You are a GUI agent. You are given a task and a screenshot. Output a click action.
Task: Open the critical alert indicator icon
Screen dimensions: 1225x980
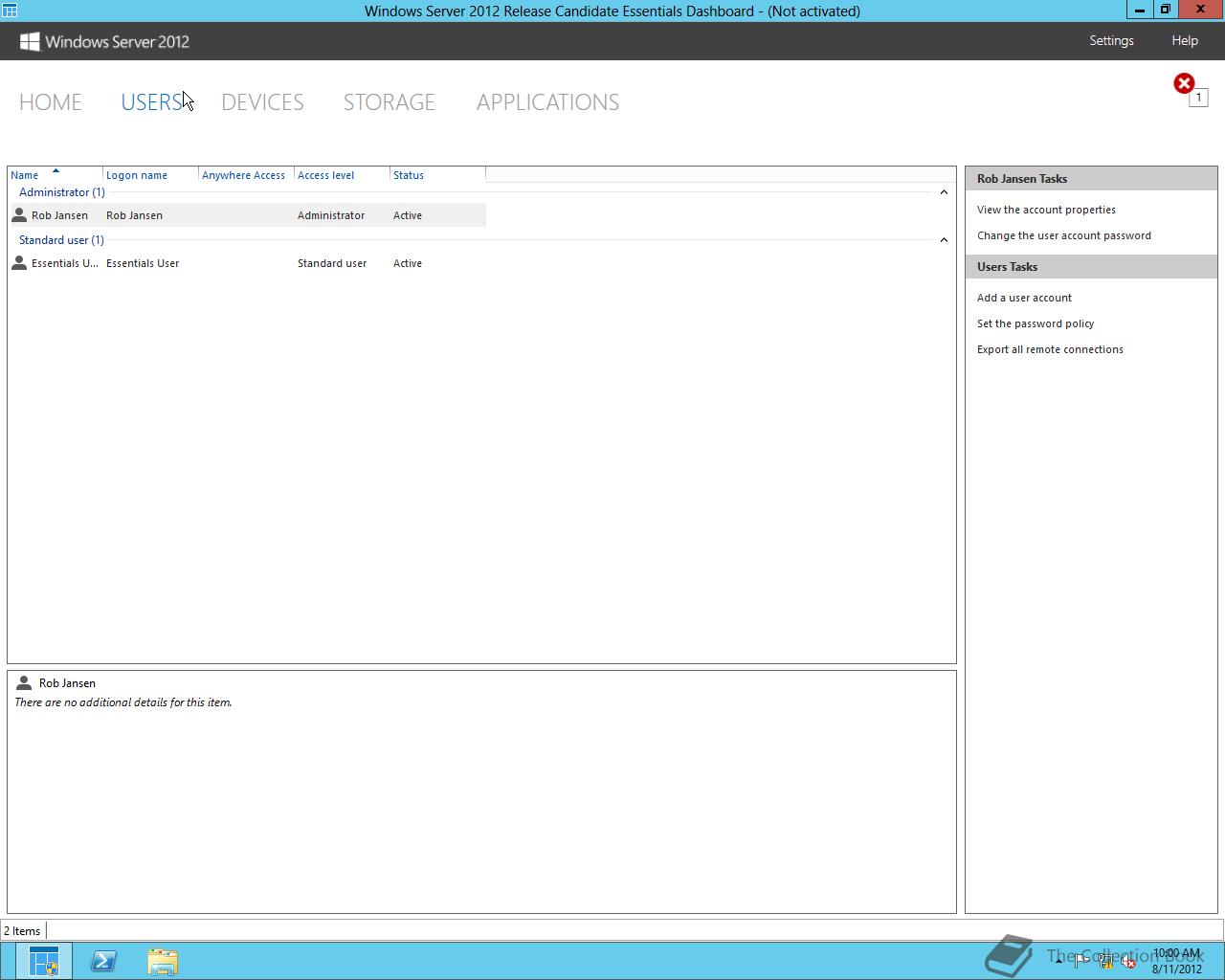pyautogui.click(x=1185, y=84)
